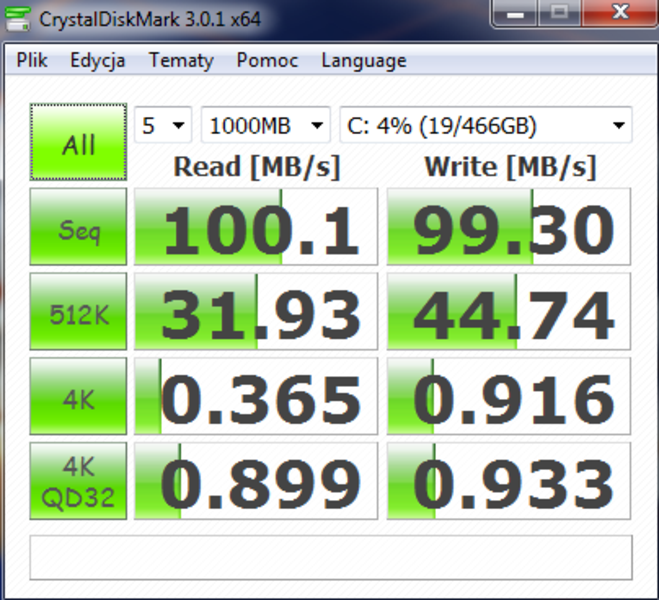Select the Seq read result 100.1
Viewport: 659px width, 600px height.
click(x=256, y=226)
